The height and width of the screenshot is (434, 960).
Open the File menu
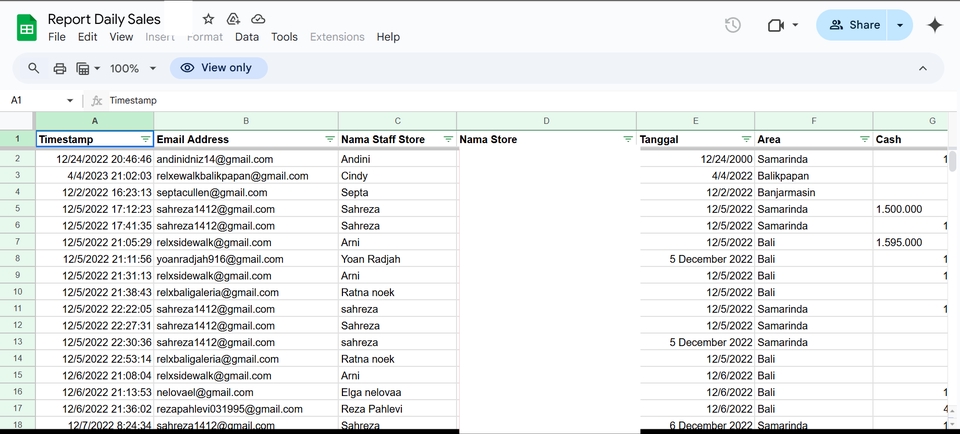pos(56,37)
